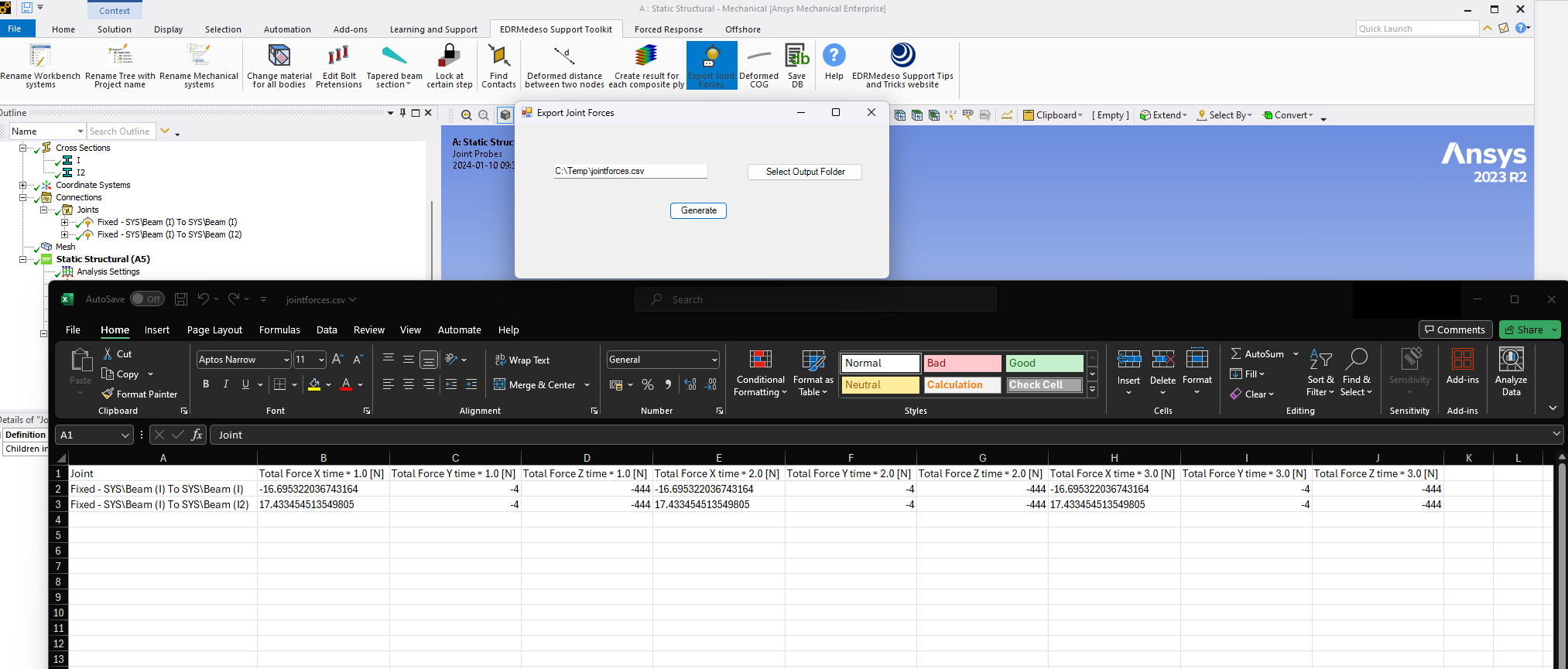The image size is (1568, 669).
Task: Open Outline Name filter dropdown
Action: [80, 131]
